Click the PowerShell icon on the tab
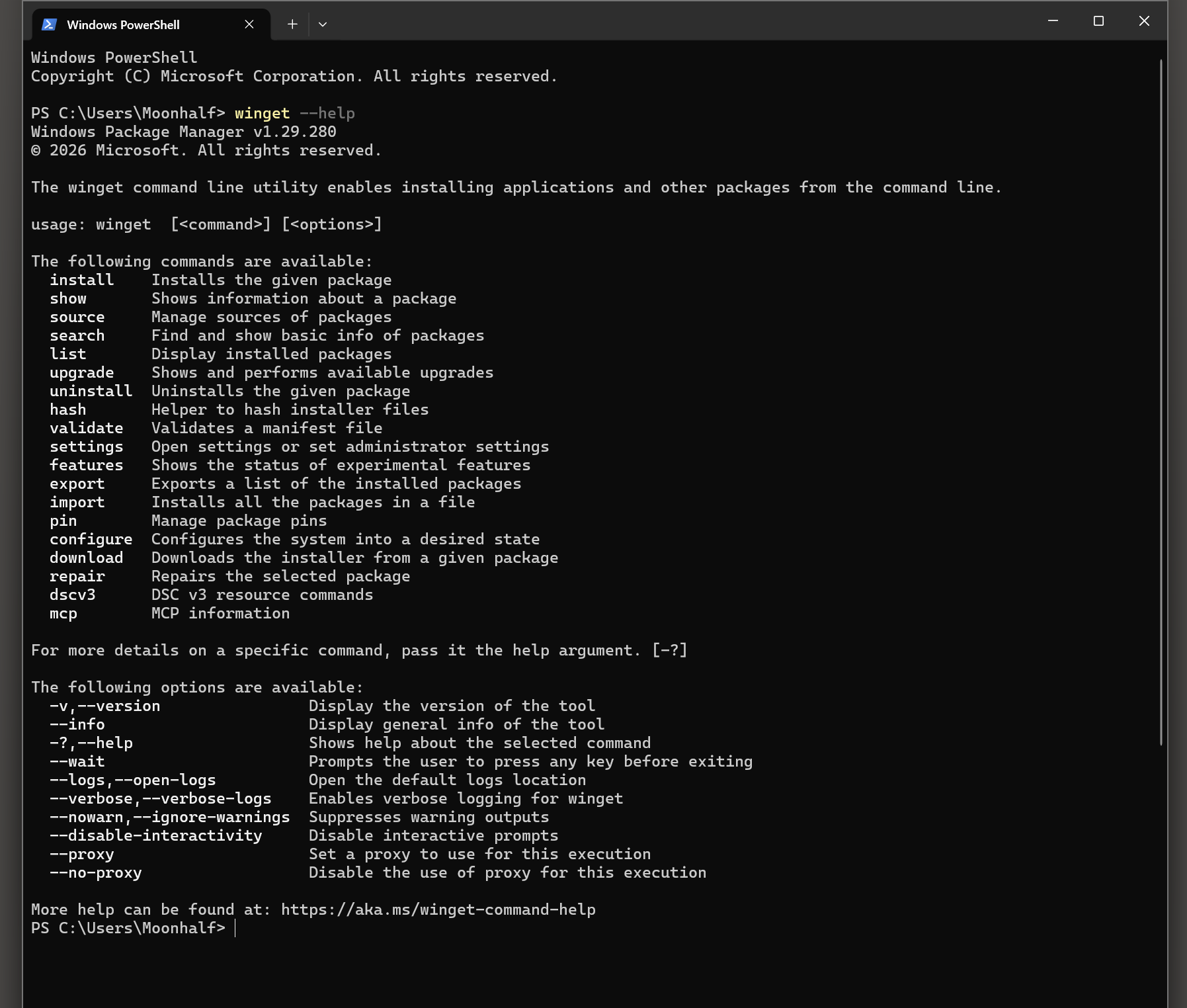Image resolution: width=1187 pixels, height=1008 pixels. click(x=49, y=24)
